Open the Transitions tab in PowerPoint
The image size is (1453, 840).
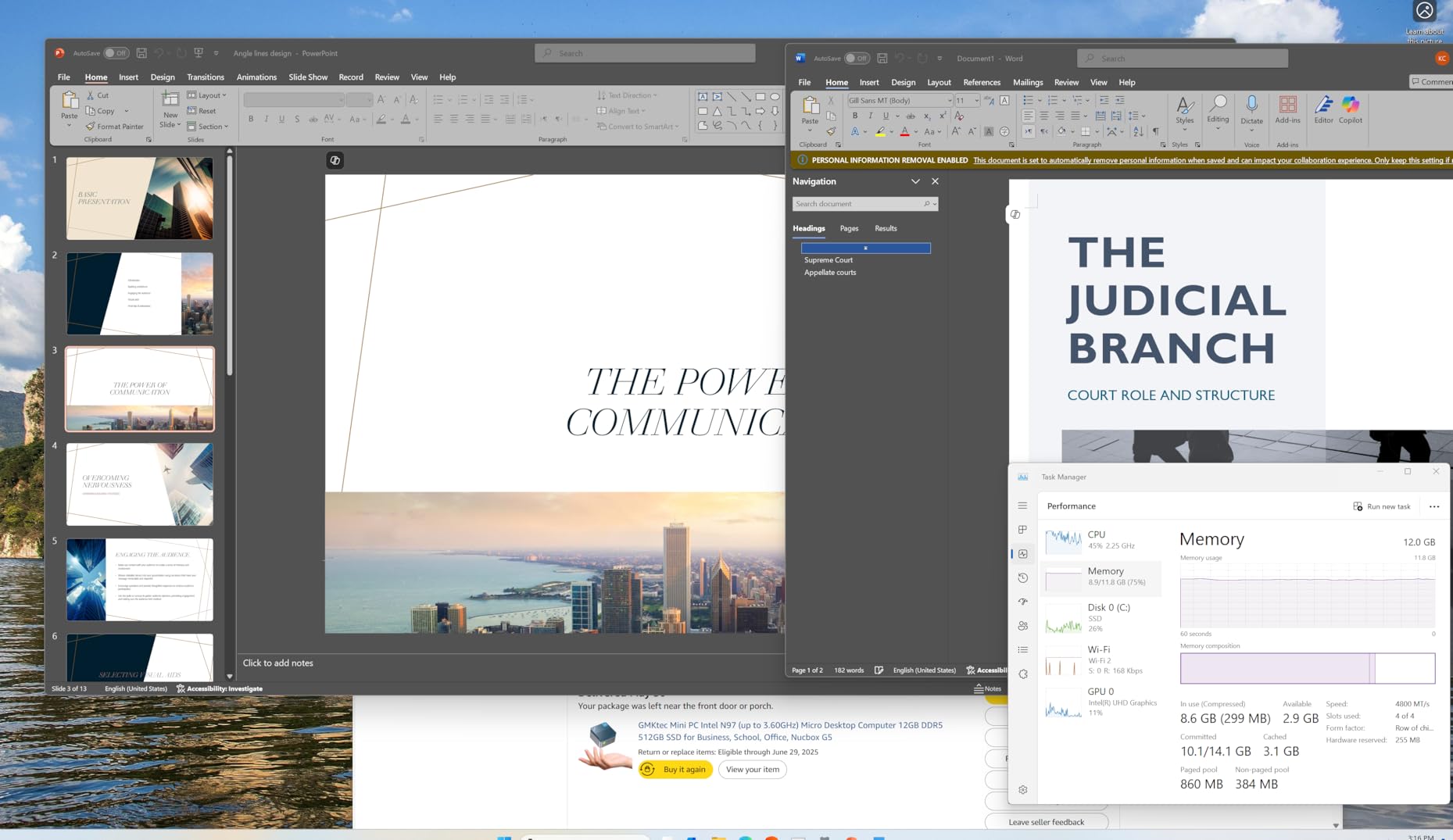coord(205,77)
